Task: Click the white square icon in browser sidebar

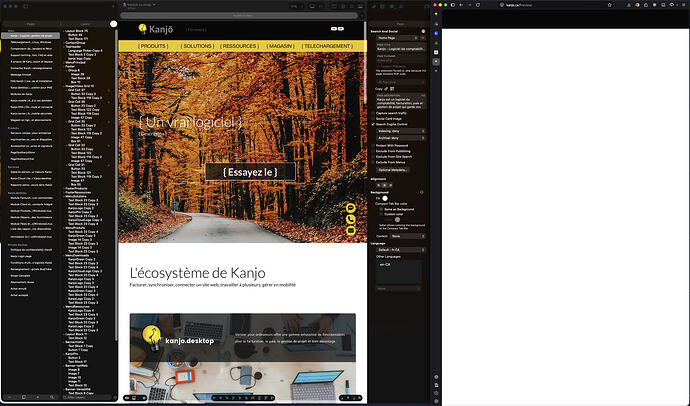Action: 436,52
